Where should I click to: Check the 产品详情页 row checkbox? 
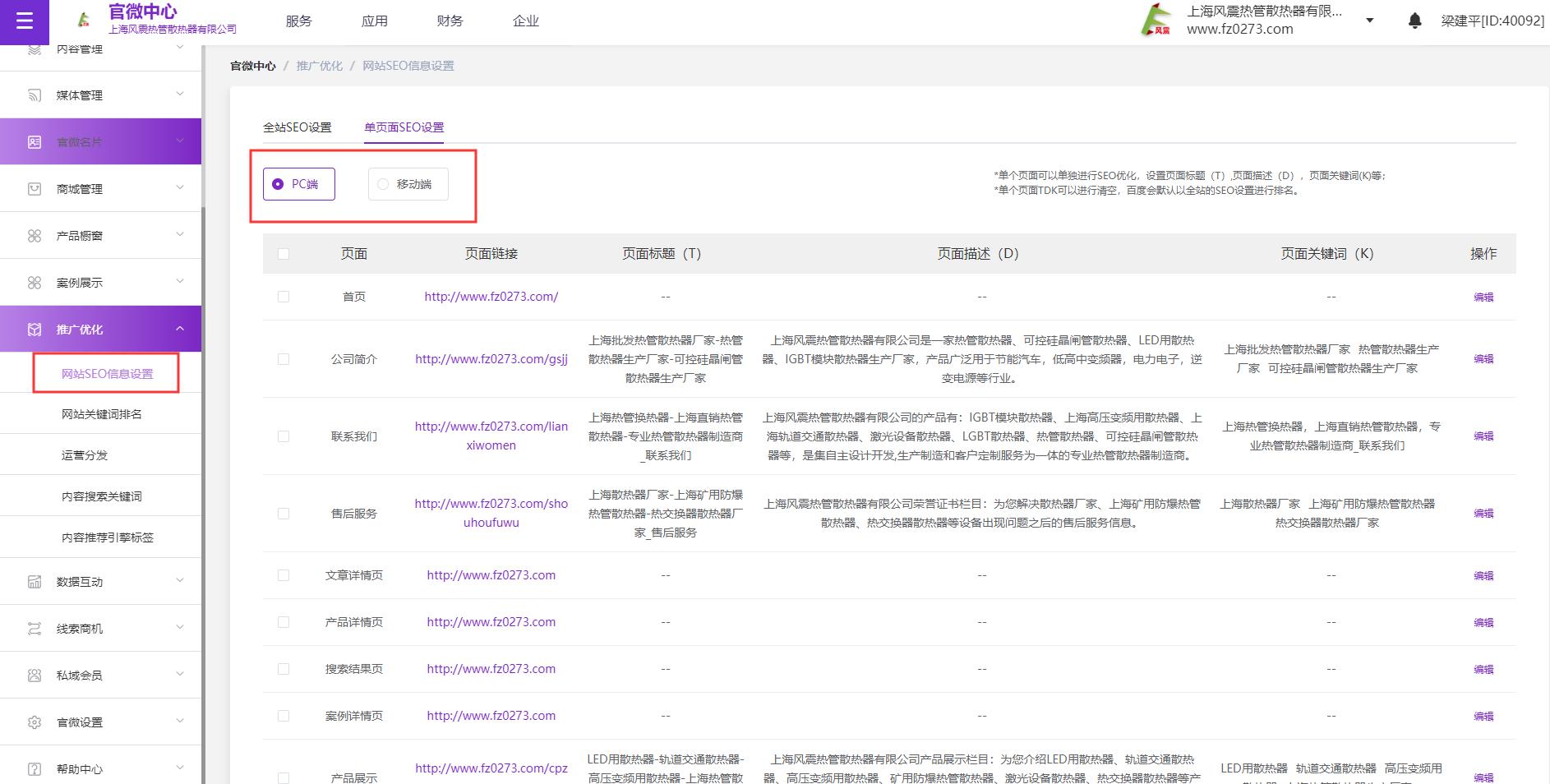284,622
